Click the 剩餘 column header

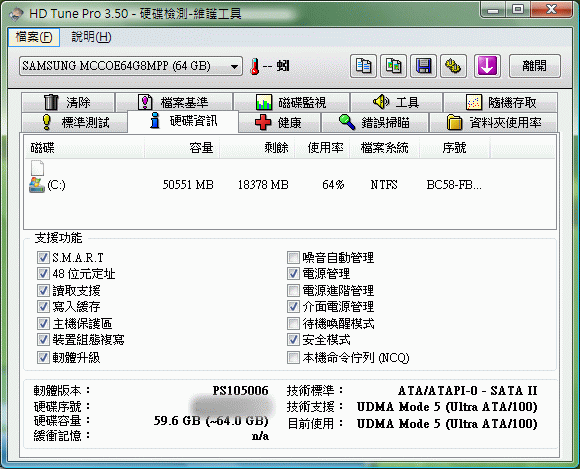coord(257,148)
